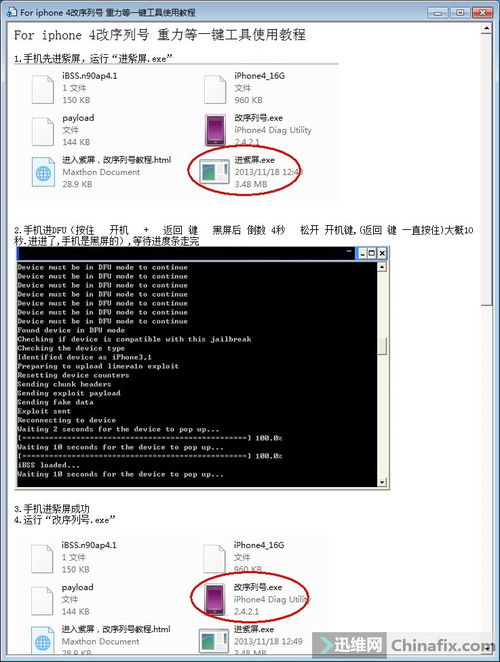Viewport: 500px width, 662px height.
Task: Click the lower 进紫屏.exe icon
Action: (214, 641)
